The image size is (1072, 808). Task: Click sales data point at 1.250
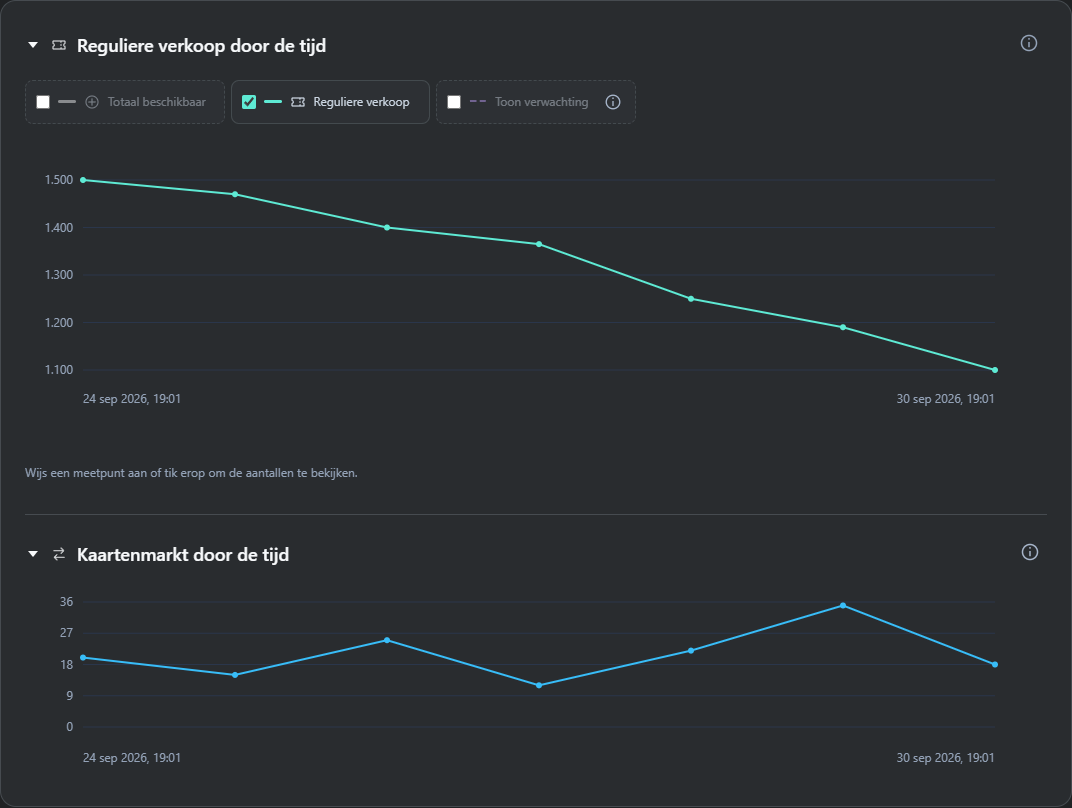coord(691,299)
